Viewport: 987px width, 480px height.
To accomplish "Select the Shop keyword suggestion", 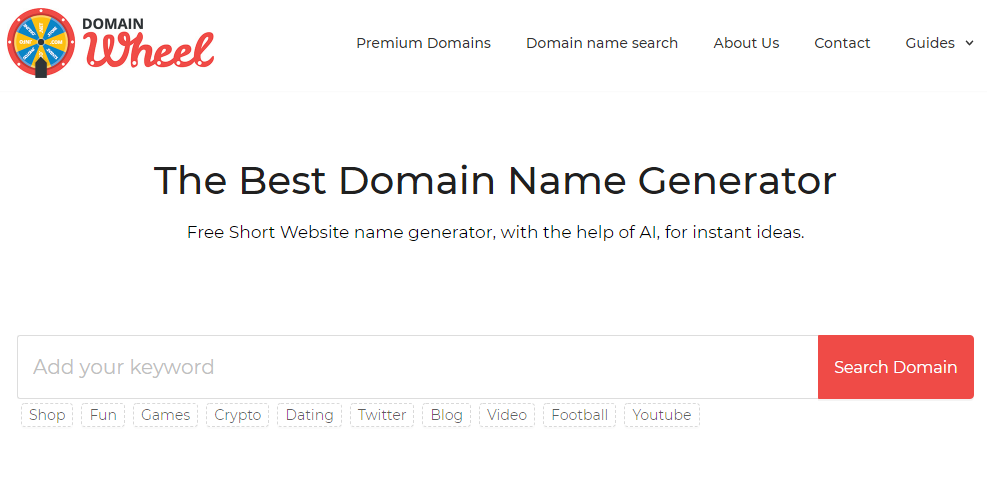I will click(x=47, y=415).
